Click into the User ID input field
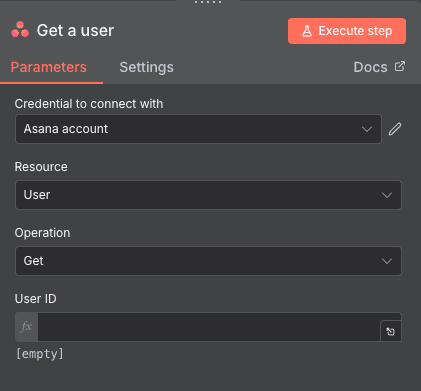The width and height of the screenshot is (421, 391). [x=209, y=327]
